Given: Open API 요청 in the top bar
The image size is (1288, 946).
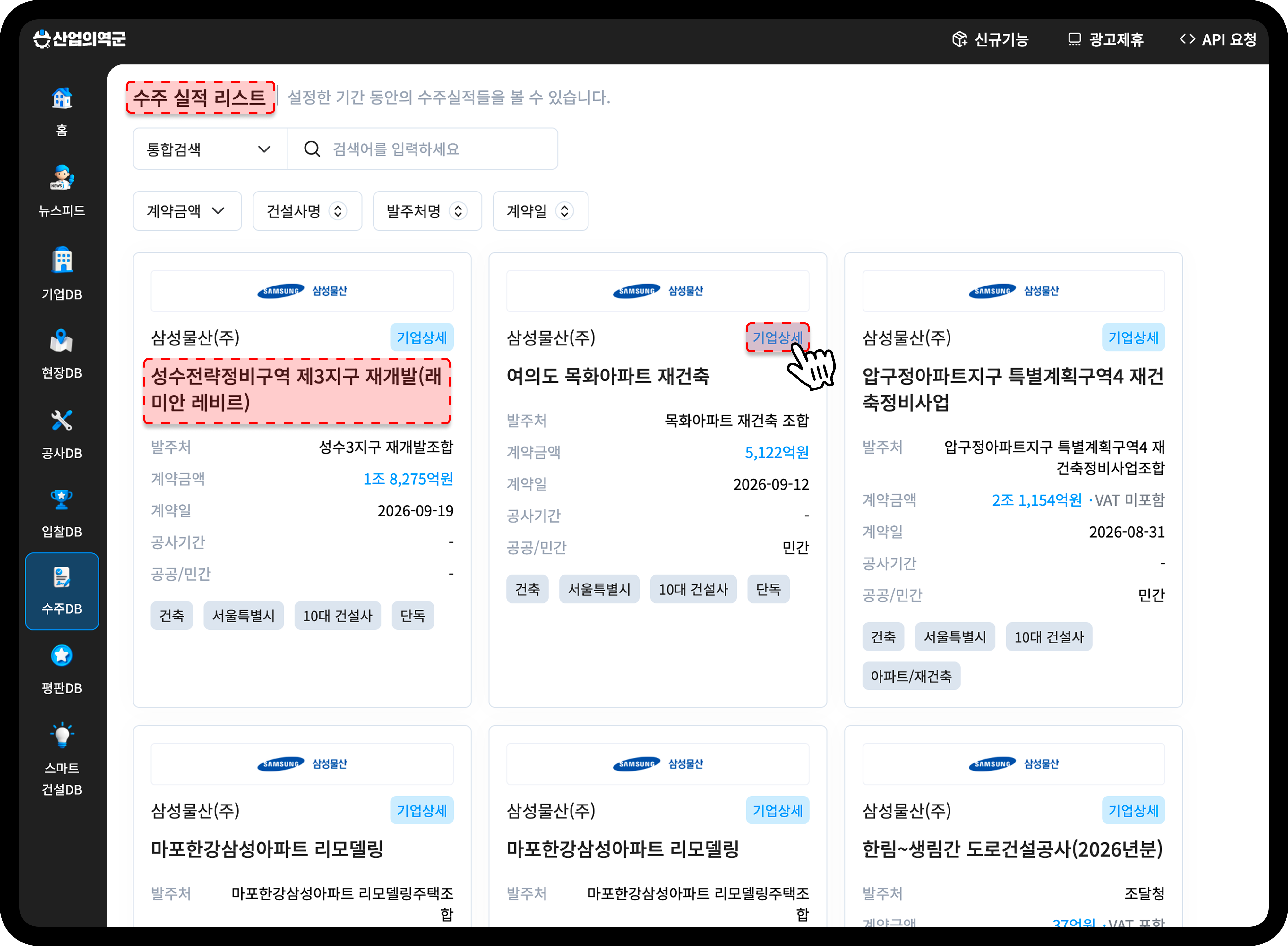Looking at the screenshot, I should pyautogui.click(x=1217, y=39).
